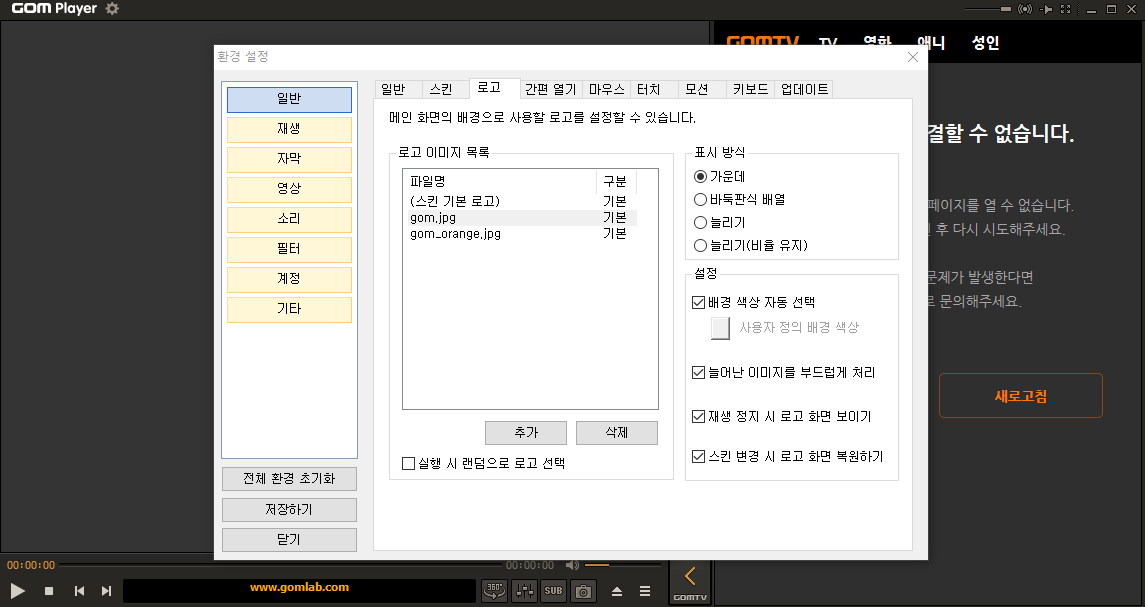
Task: Open settings via the title bar gear icon
Action: click(x=111, y=9)
